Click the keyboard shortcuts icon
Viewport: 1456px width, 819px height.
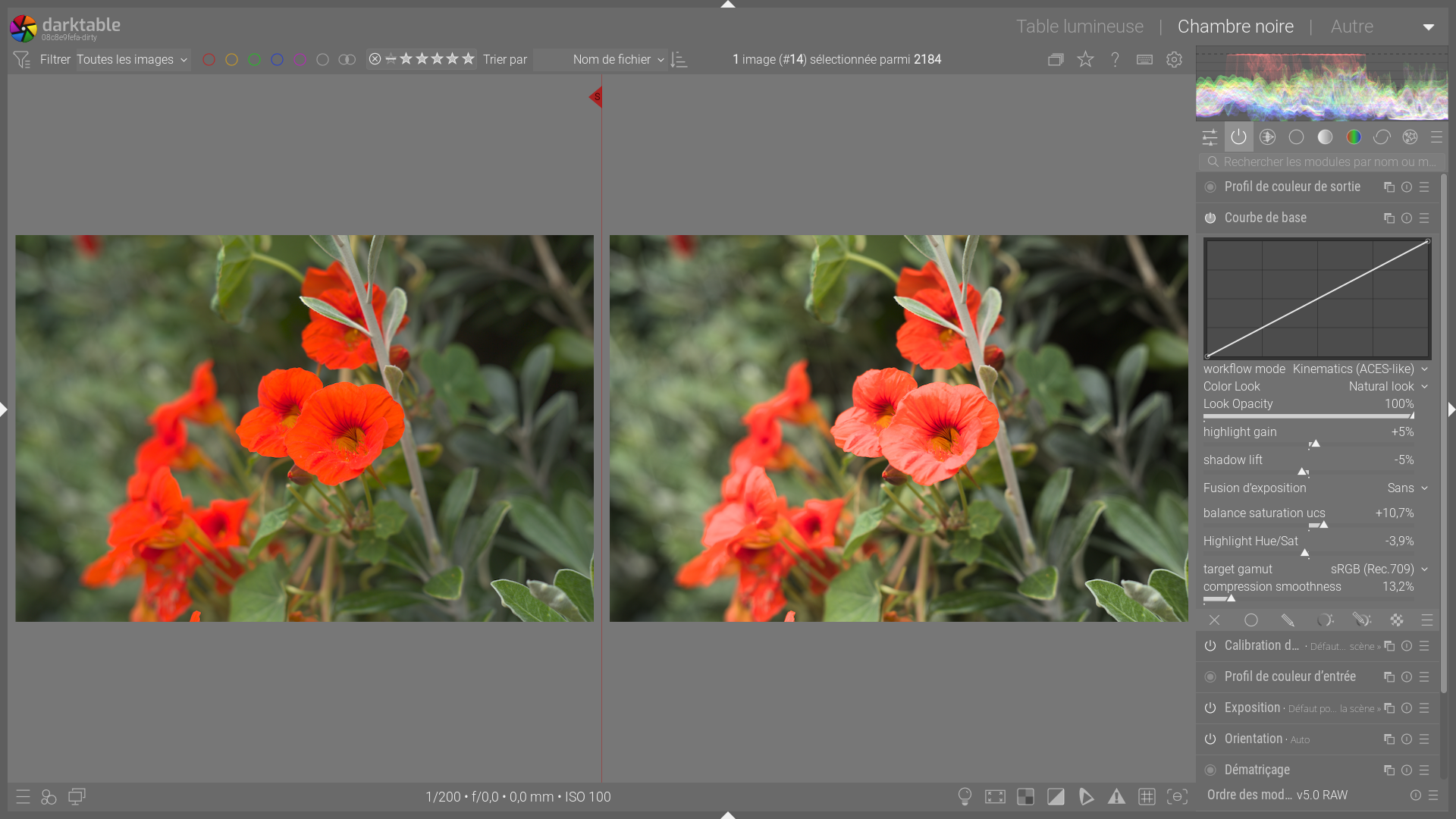[x=1144, y=59]
